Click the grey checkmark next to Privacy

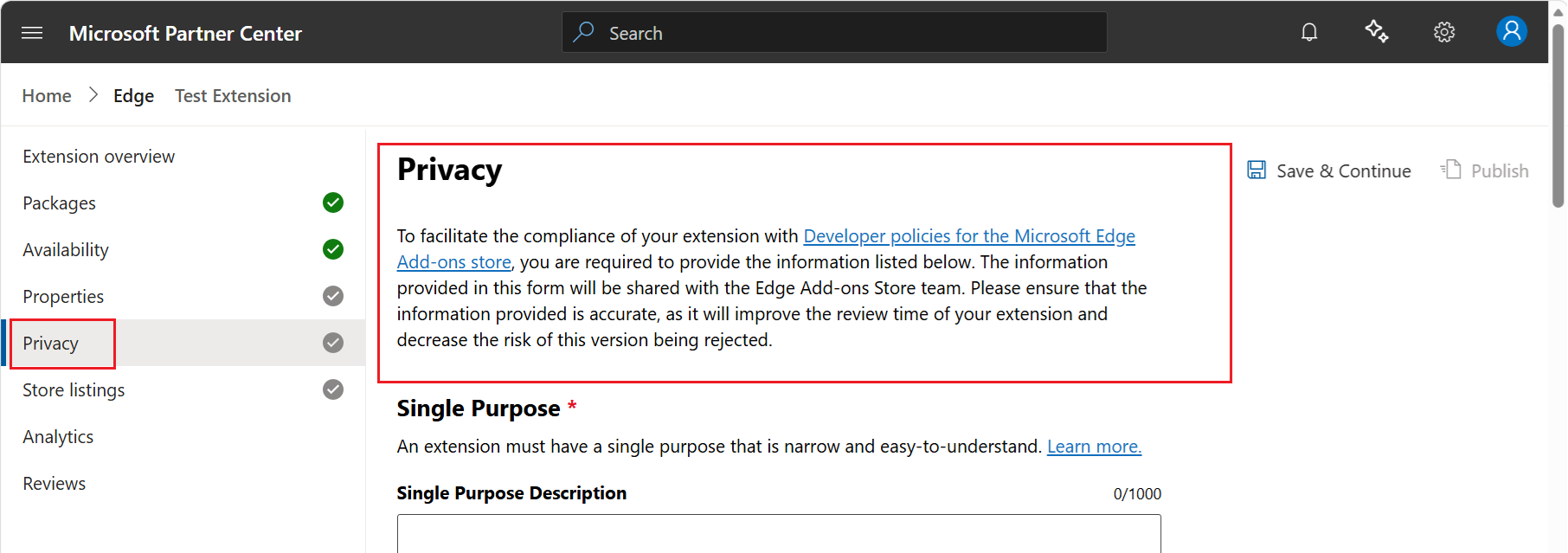click(x=333, y=343)
